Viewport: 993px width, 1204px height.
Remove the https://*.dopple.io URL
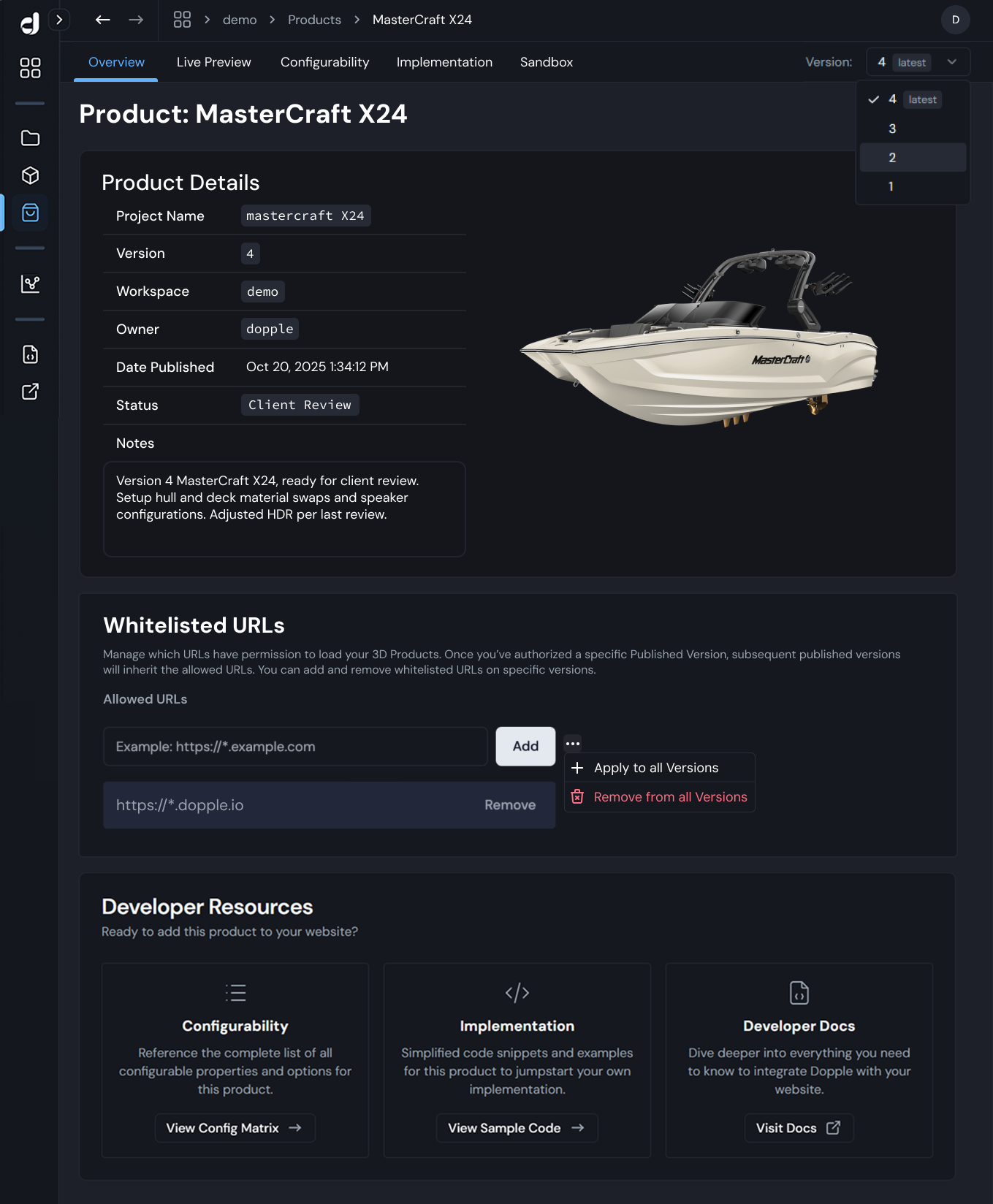pos(510,805)
